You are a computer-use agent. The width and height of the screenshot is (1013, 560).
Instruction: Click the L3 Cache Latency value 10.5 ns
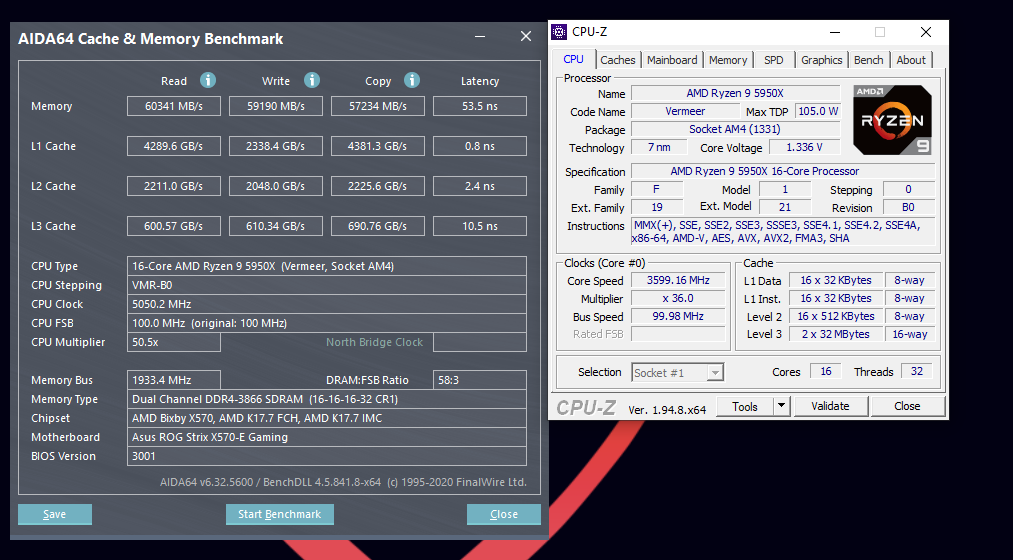[x=480, y=226]
